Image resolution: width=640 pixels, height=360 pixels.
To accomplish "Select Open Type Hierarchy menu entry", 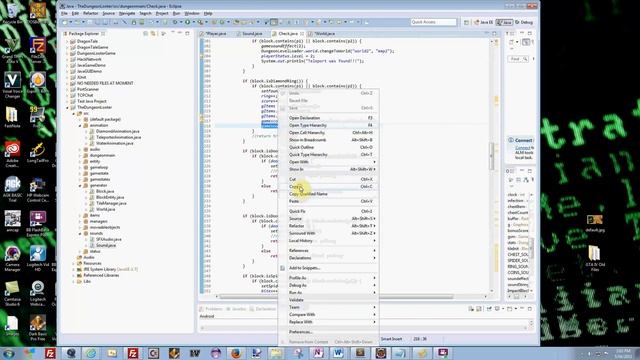I will [329, 125].
